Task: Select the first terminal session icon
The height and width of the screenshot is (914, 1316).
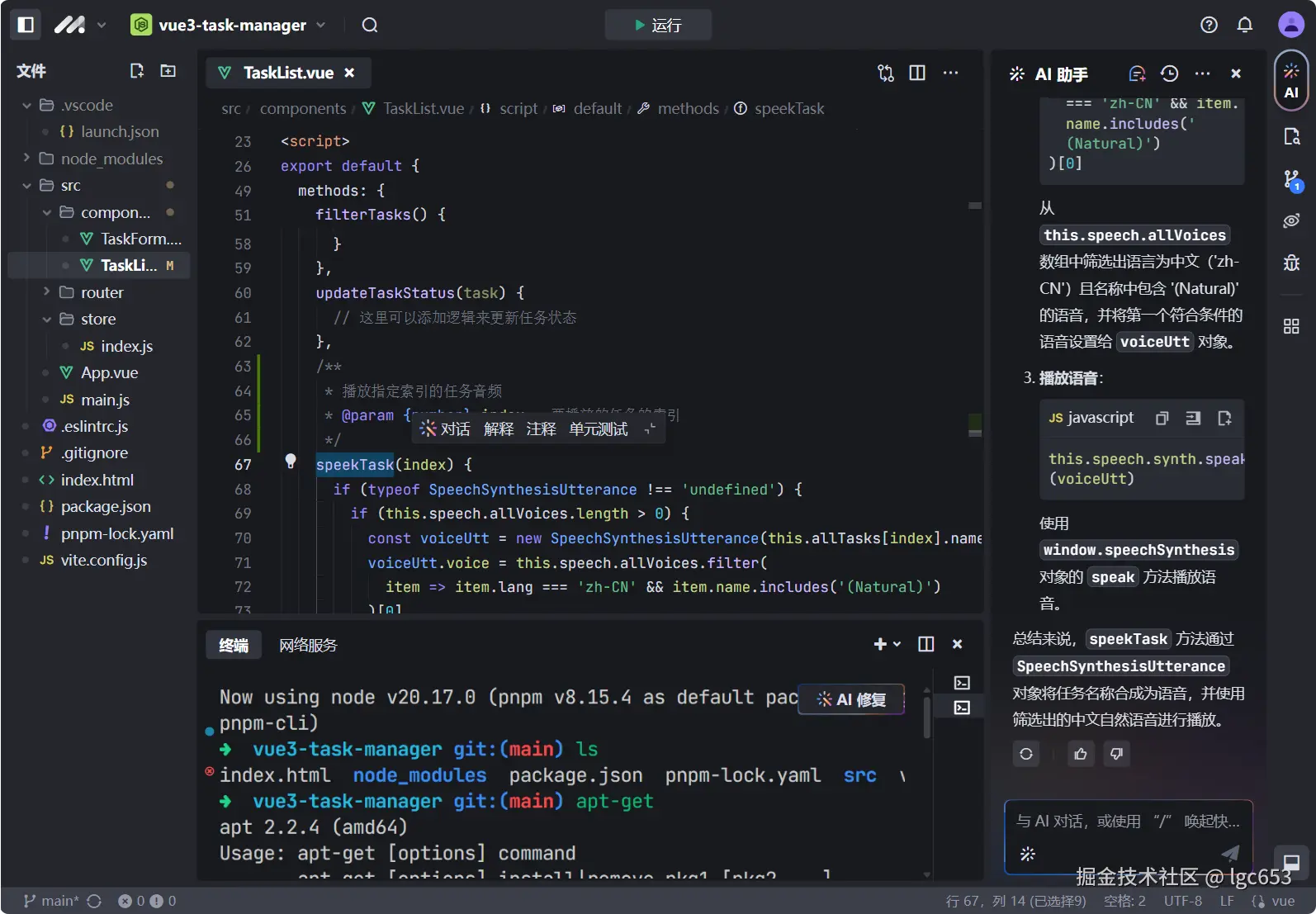Action: point(962,683)
